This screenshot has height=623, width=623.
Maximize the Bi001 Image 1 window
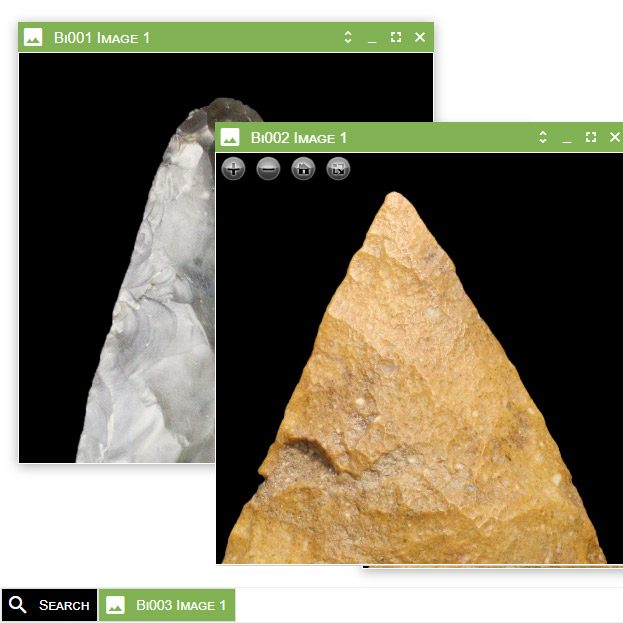coord(396,38)
